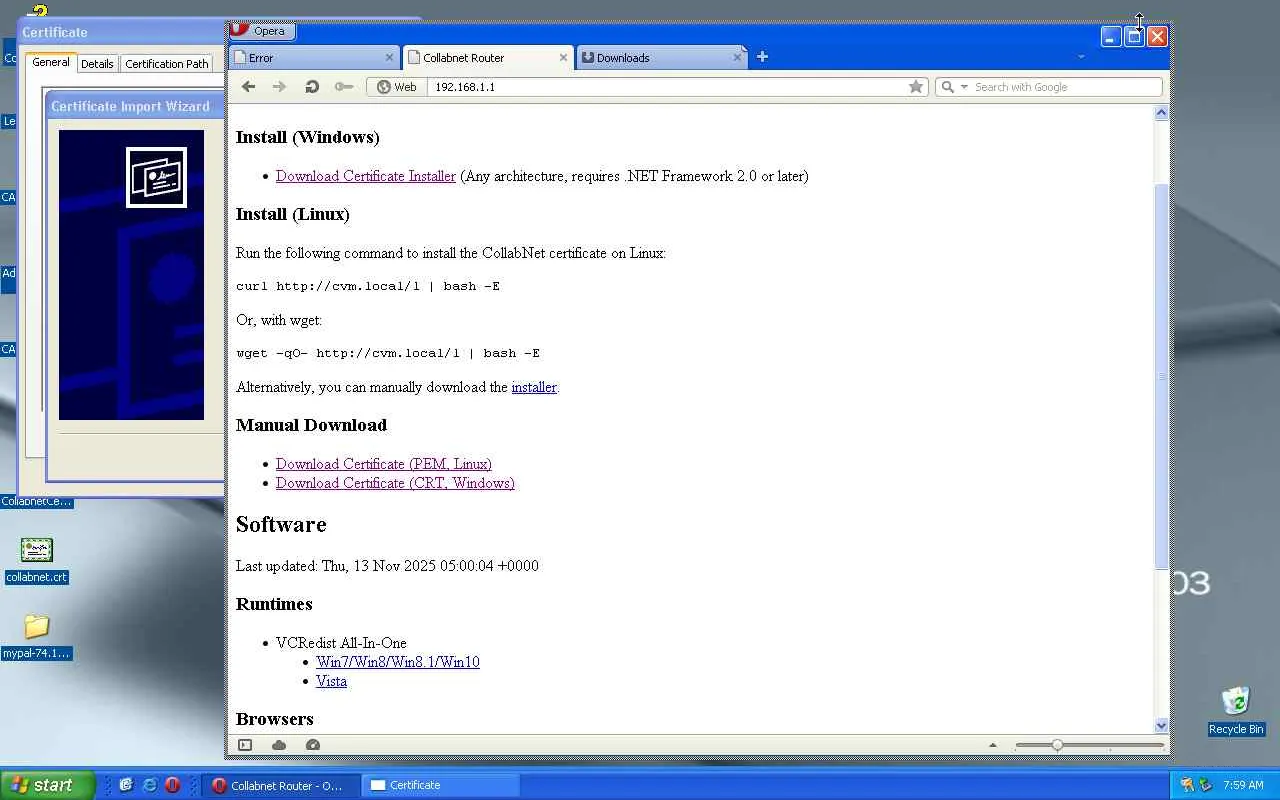The height and width of the screenshot is (800, 1280).
Task: Click the Web site badge
Action: [x=397, y=87]
